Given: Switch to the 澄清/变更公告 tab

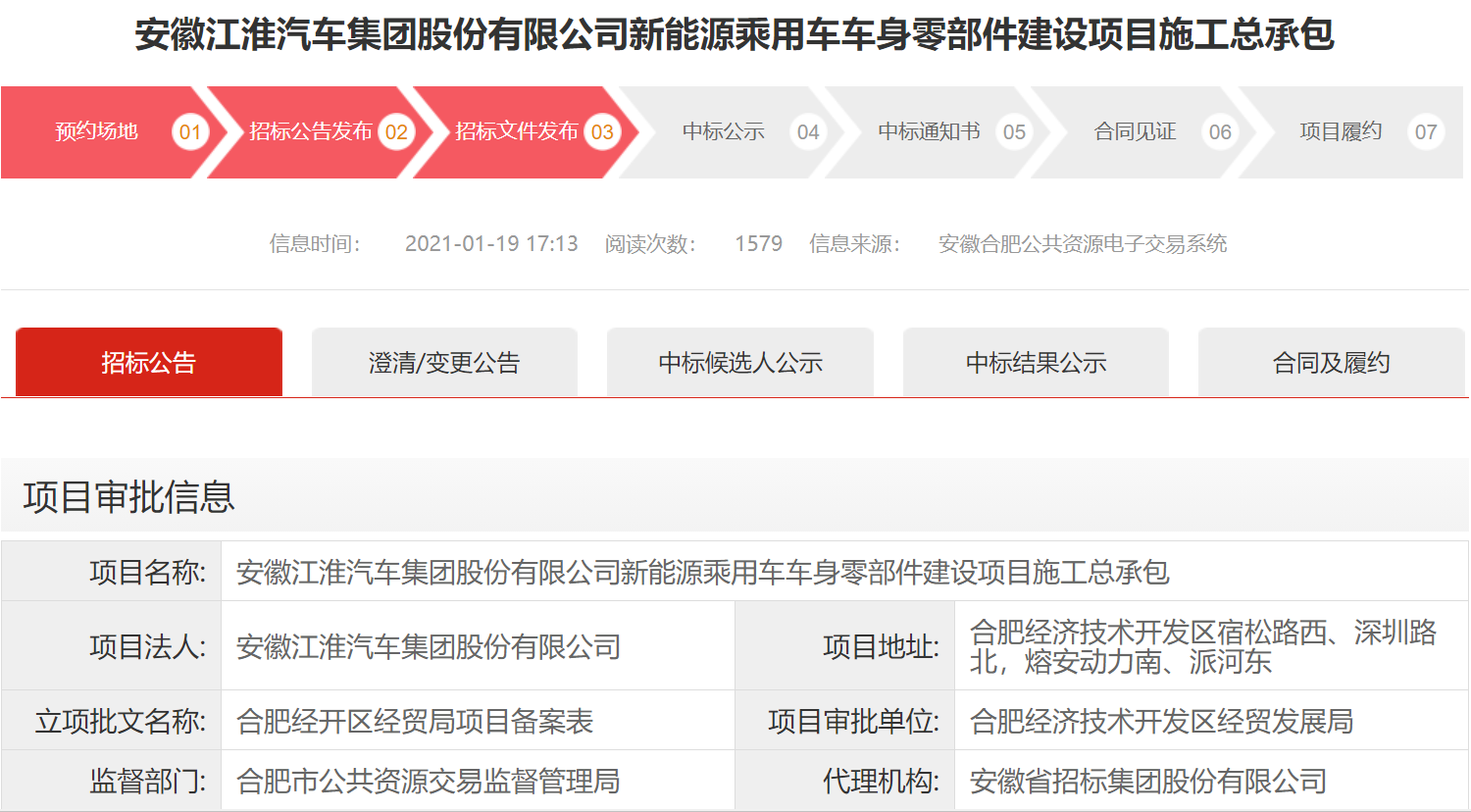Looking at the screenshot, I should tap(444, 363).
